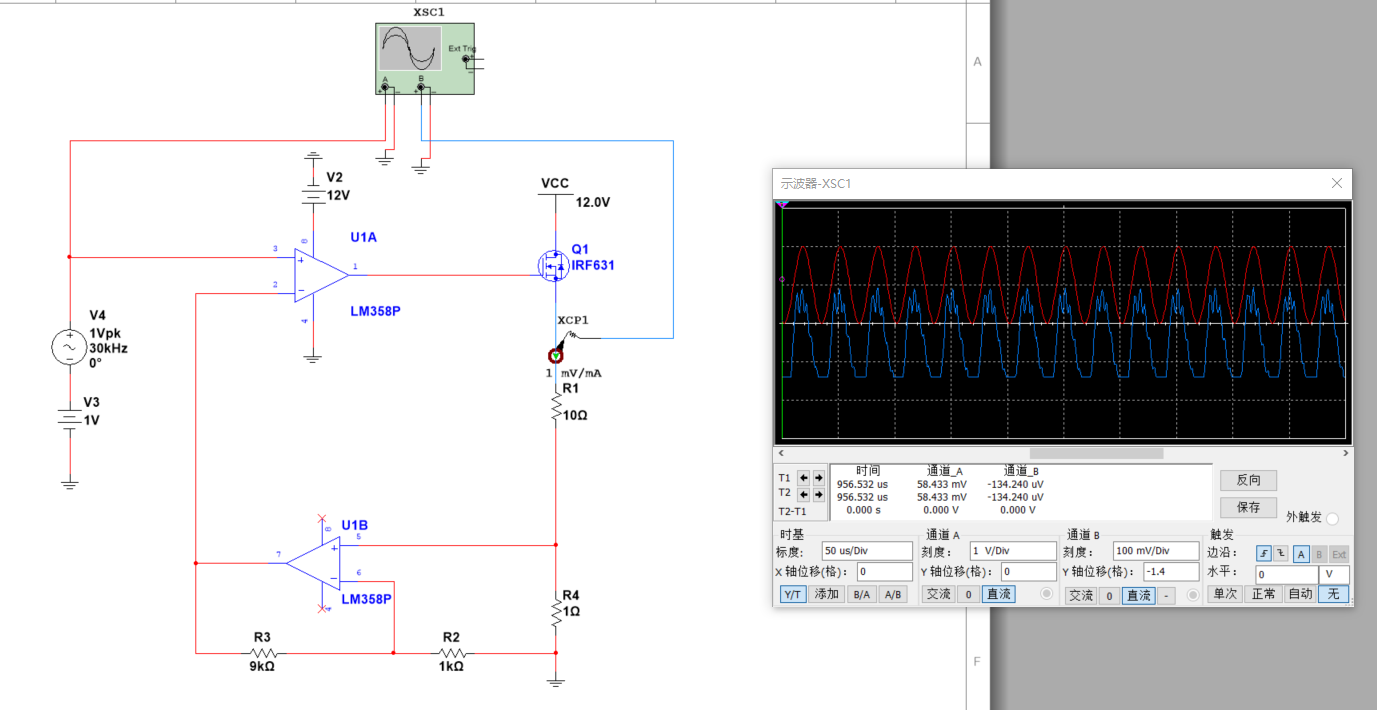Select channel A radio indicator
The height and width of the screenshot is (710, 1377).
pyautogui.click(x=1048, y=594)
